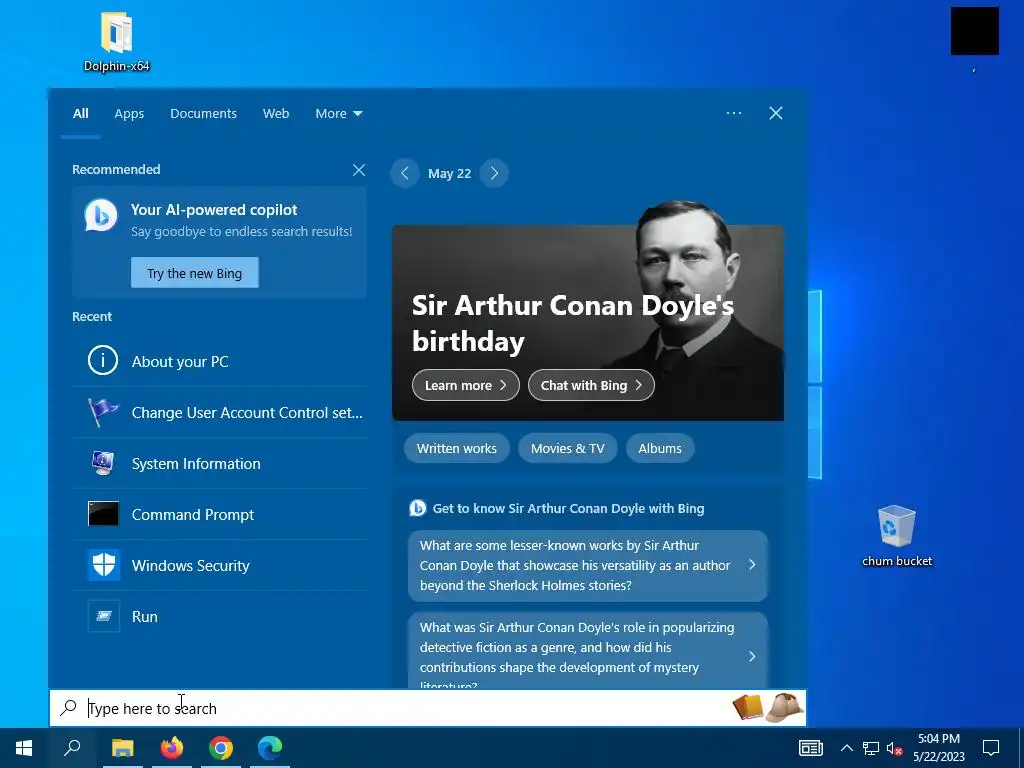Go to previous day before May 22
1024x768 pixels.
tap(405, 173)
